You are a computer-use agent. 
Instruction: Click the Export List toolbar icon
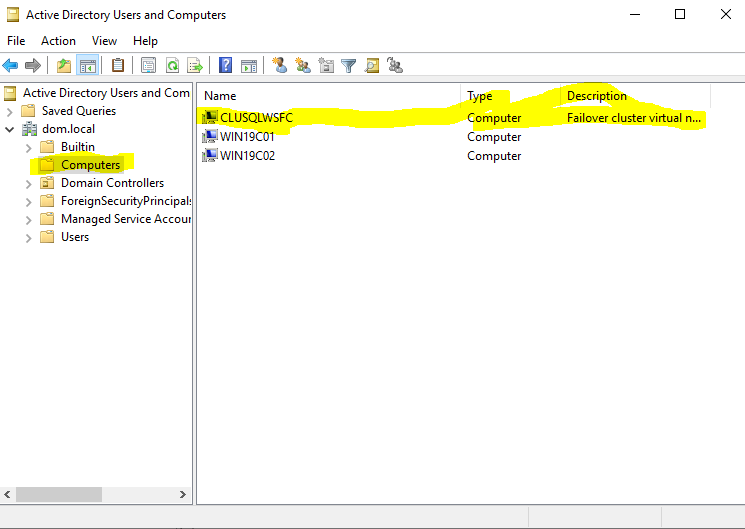click(195, 66)
